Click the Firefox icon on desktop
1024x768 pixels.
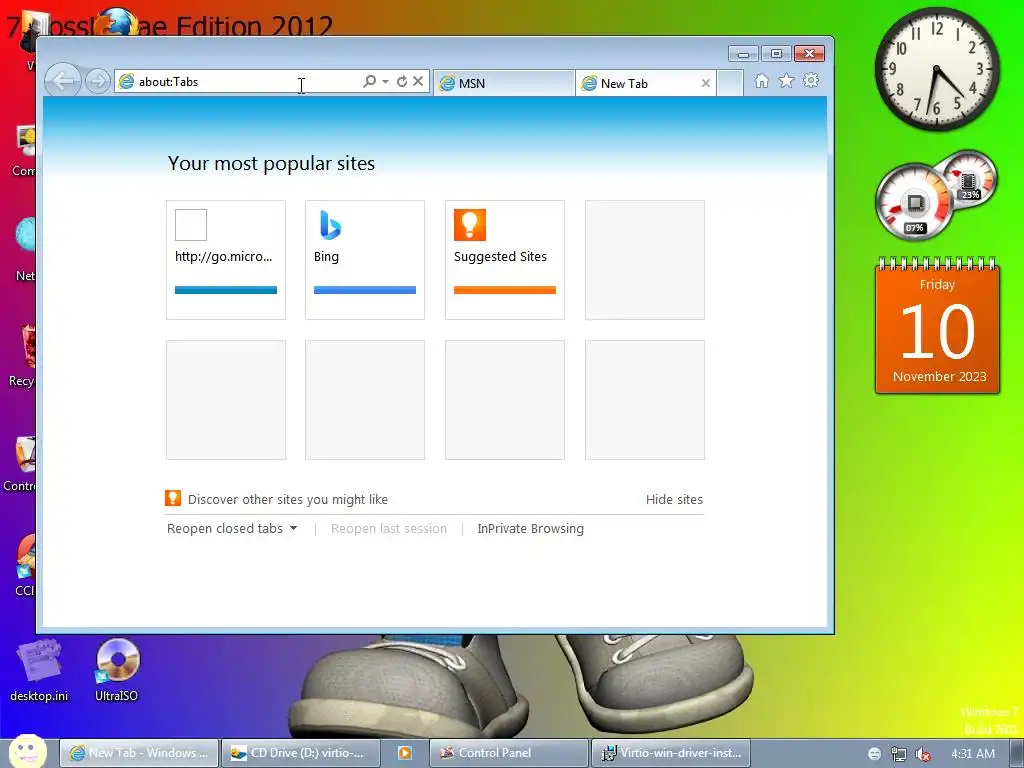coord(118,22)
